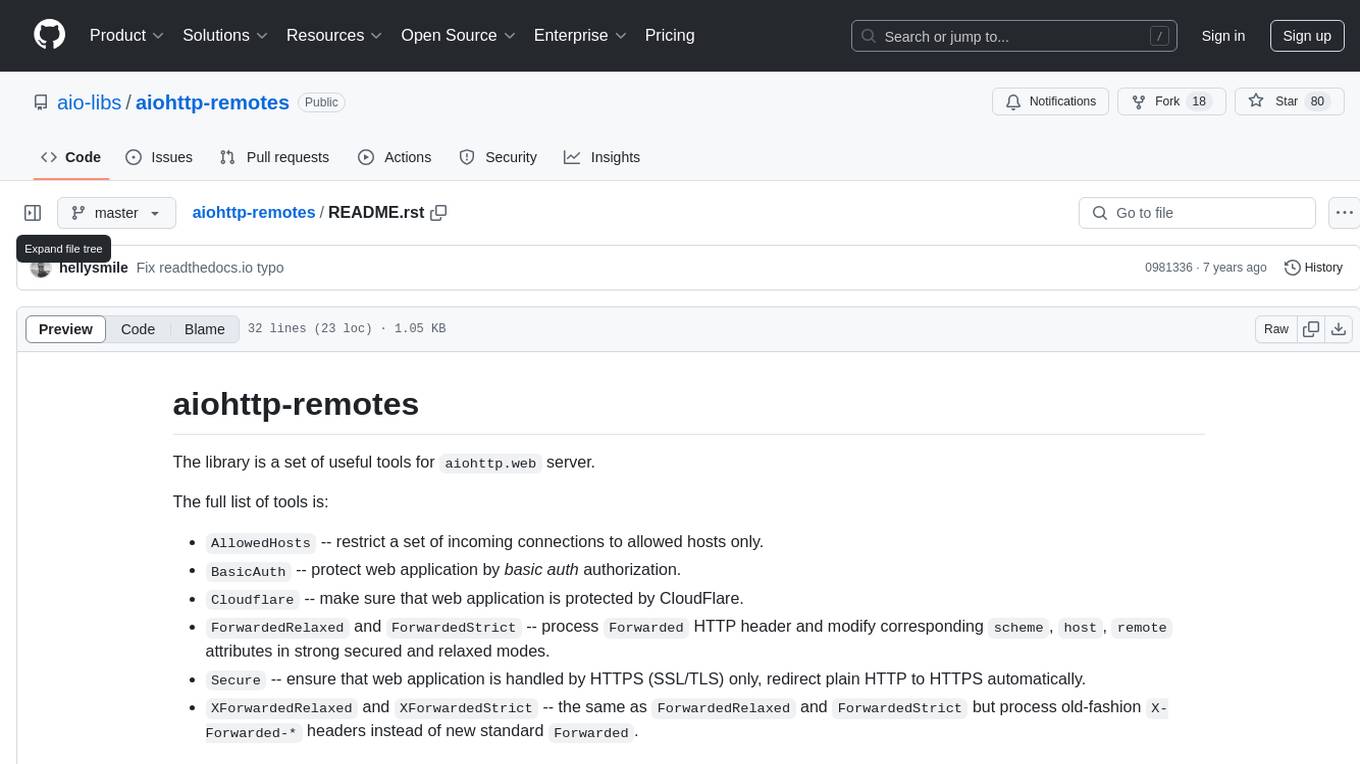Open the more file actions menu
The image size is (1360, 764).
click(x=1344, y=213)
